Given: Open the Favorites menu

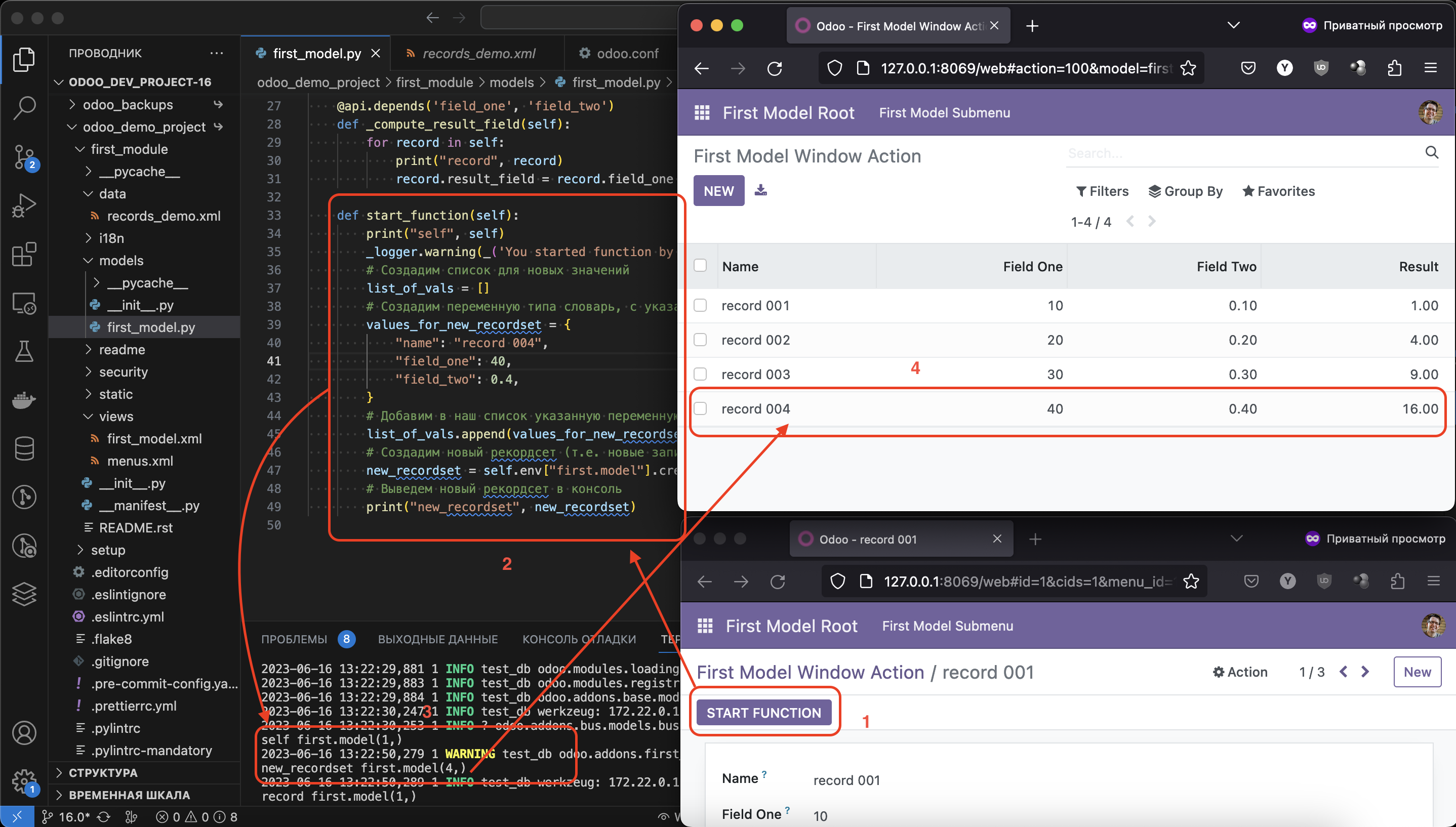Looking at the screenshot, I should pos(1278,191).
